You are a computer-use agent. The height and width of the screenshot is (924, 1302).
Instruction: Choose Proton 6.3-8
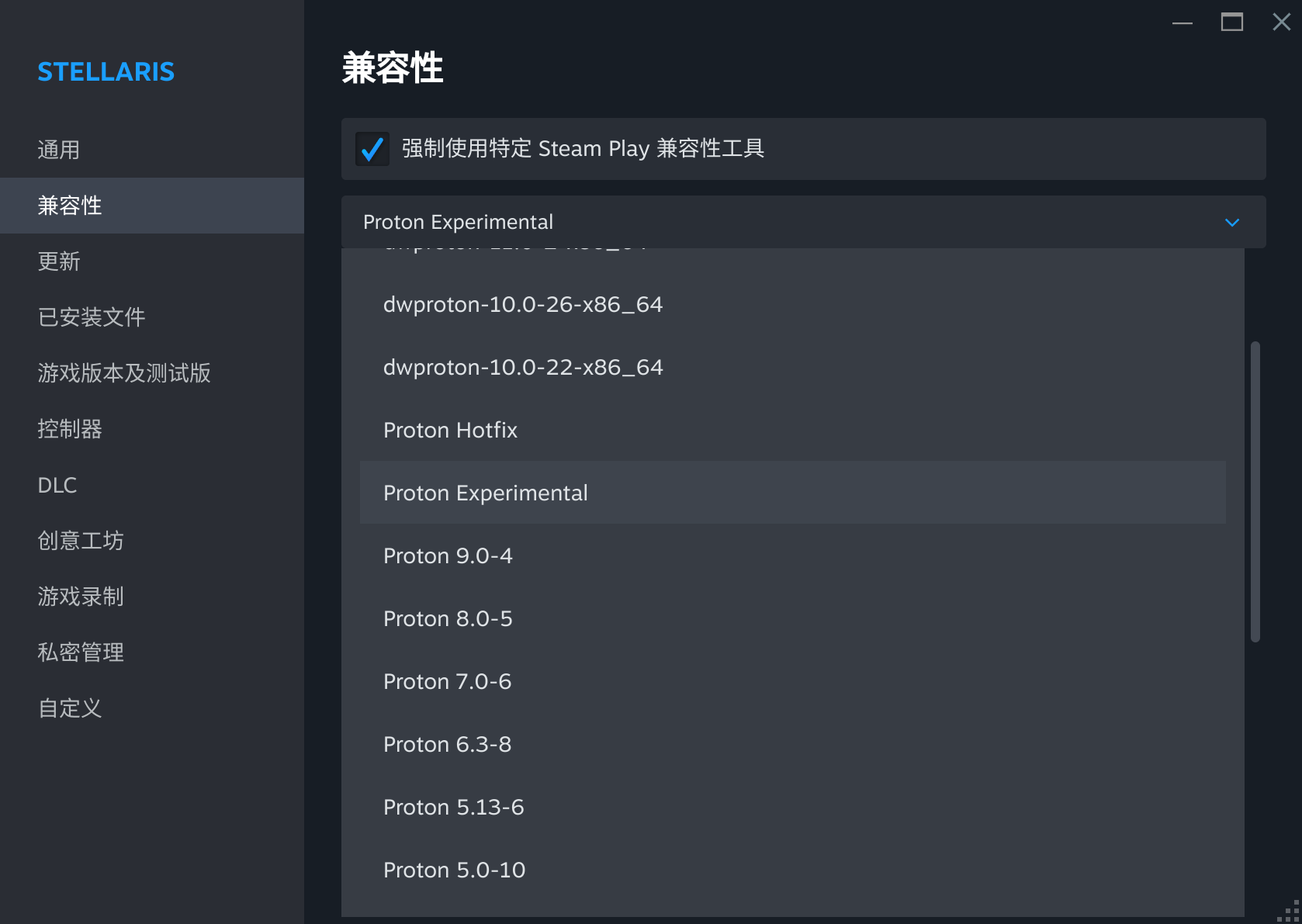click(x=793, y=744)
